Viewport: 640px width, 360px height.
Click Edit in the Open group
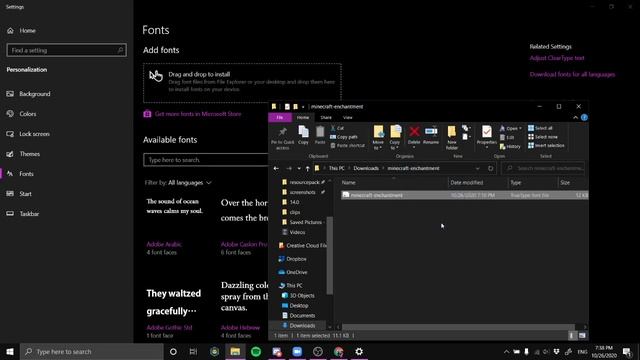point(507,138)
